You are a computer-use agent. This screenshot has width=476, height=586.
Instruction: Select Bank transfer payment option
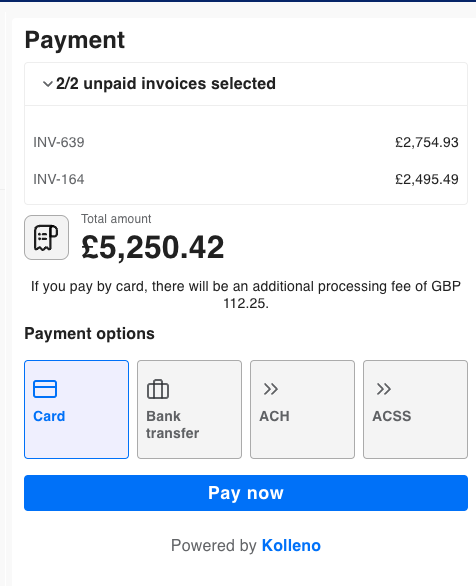[x=189, y=409]
